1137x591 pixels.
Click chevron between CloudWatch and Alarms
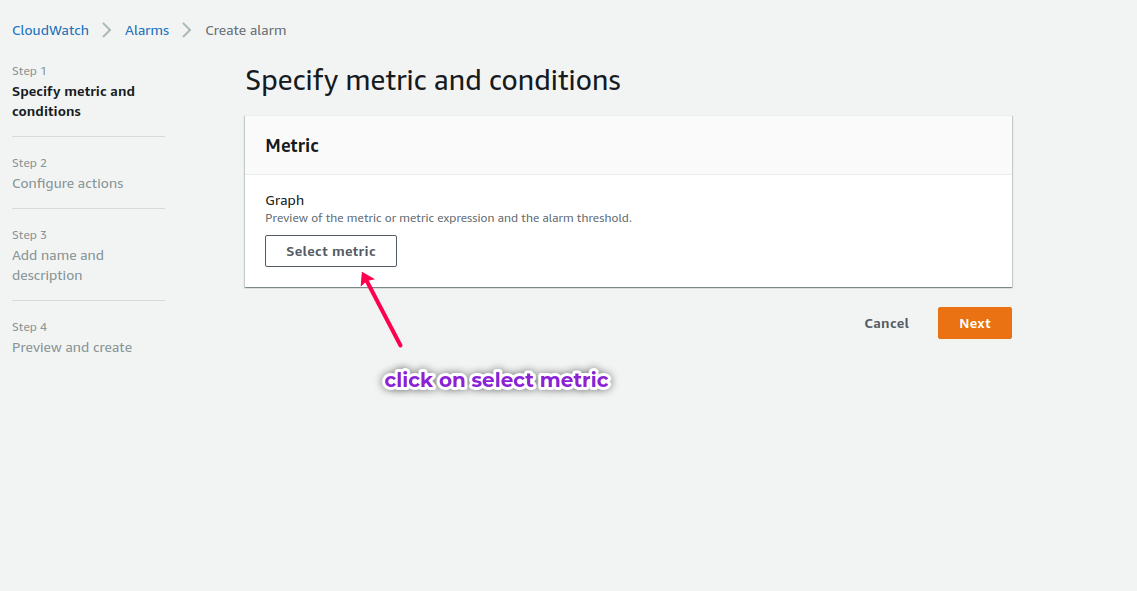(107, 31)
